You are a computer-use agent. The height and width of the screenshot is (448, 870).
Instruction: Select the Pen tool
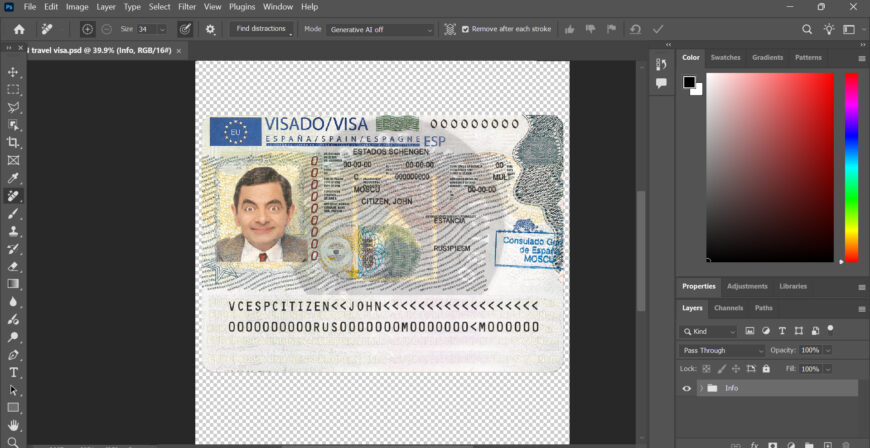point(13,355)
